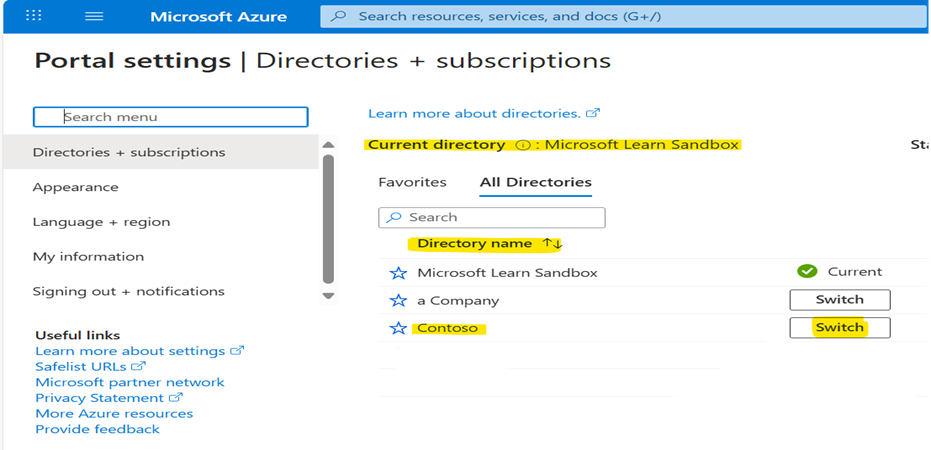Open Learn more about directories link

point(484,113)
